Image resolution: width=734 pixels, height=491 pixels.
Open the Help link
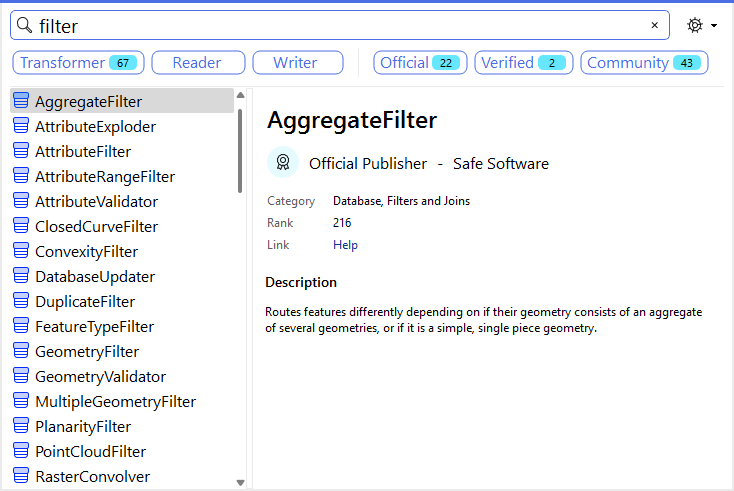coord(345,245)
